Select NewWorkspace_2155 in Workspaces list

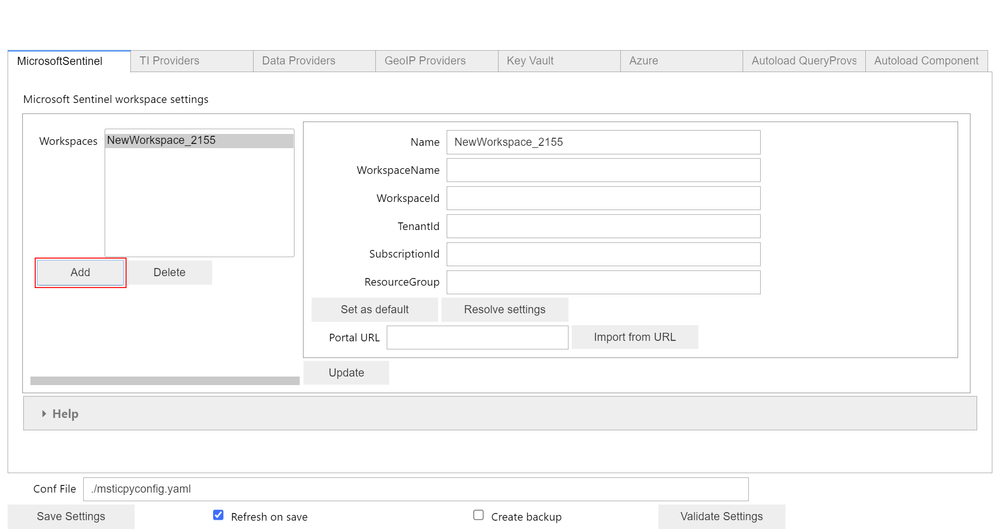click(x=199, y=140)
